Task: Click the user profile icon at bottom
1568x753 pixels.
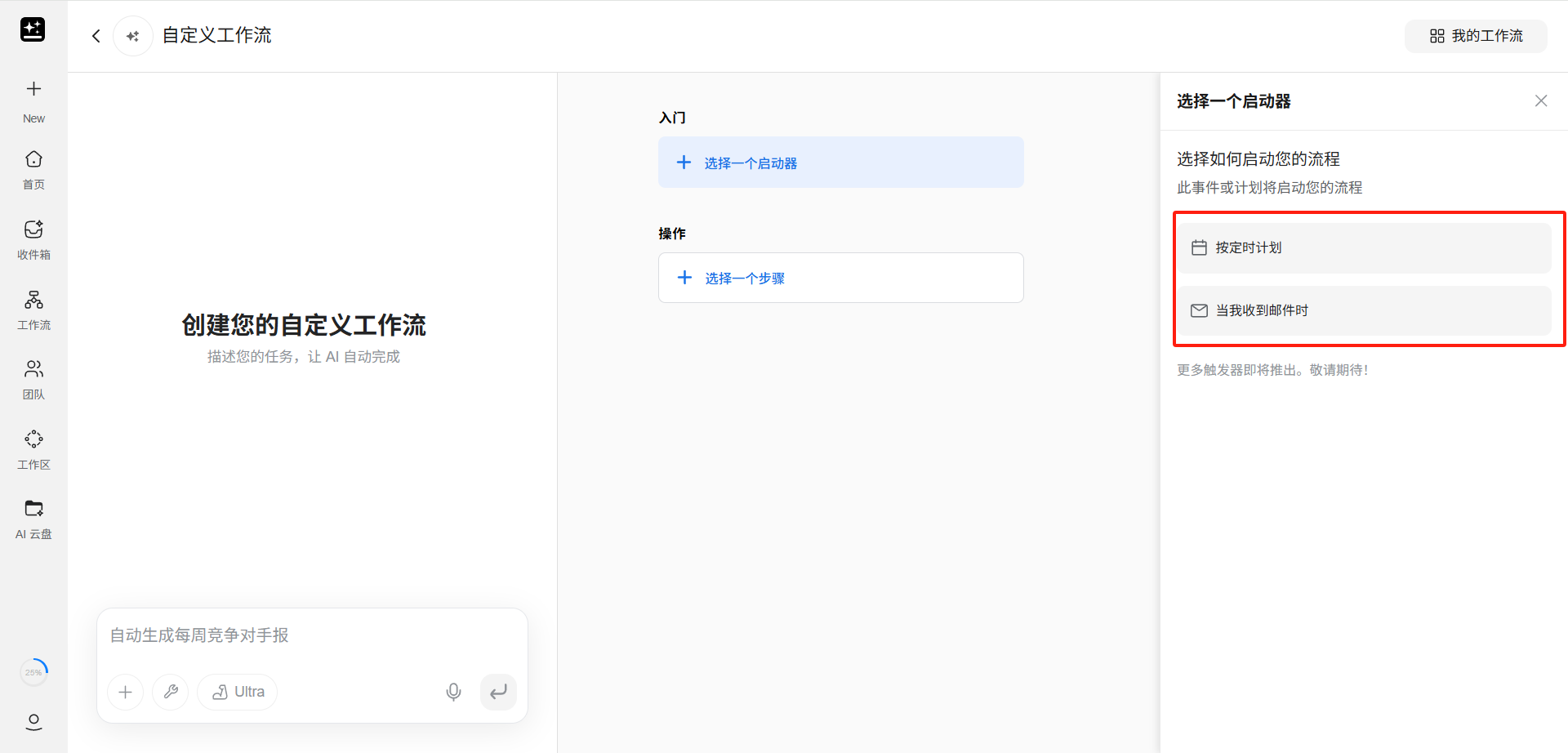Action: pos(33,721)
